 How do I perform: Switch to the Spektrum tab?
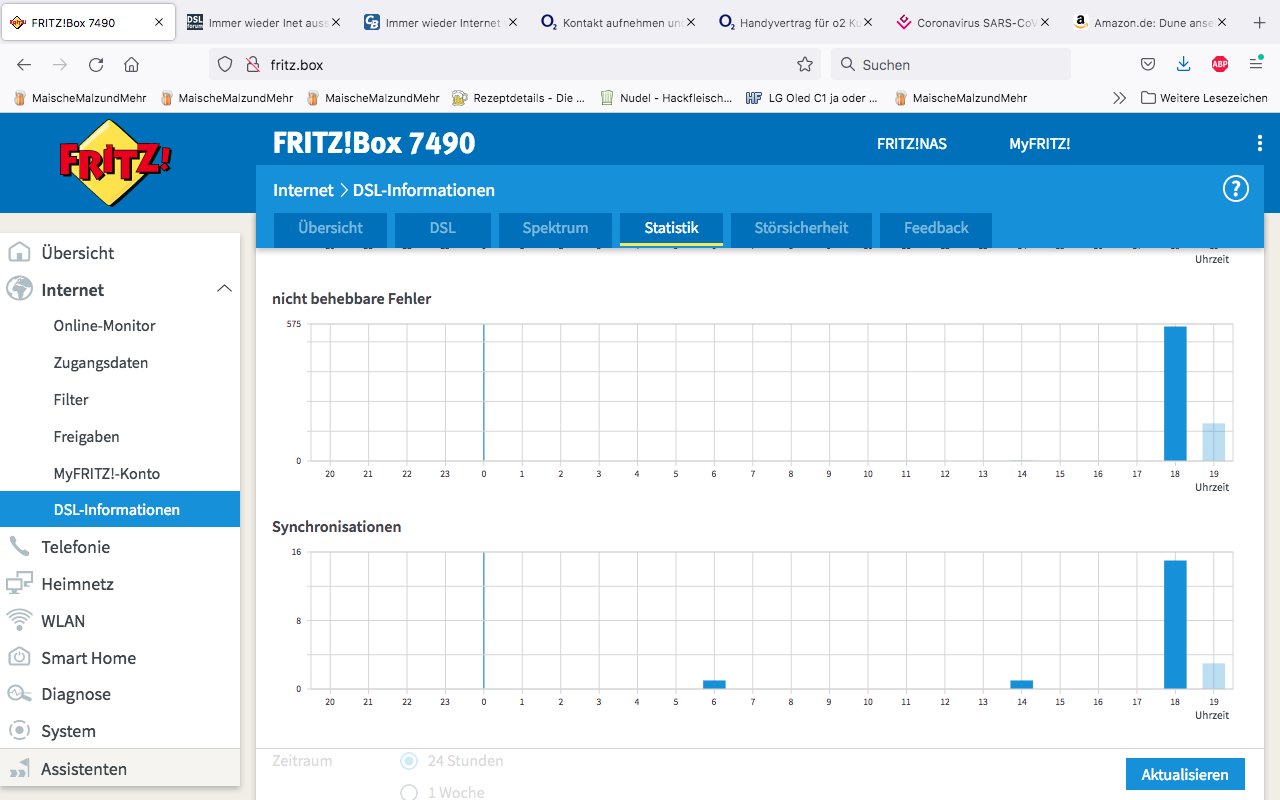tap(555, 228)
